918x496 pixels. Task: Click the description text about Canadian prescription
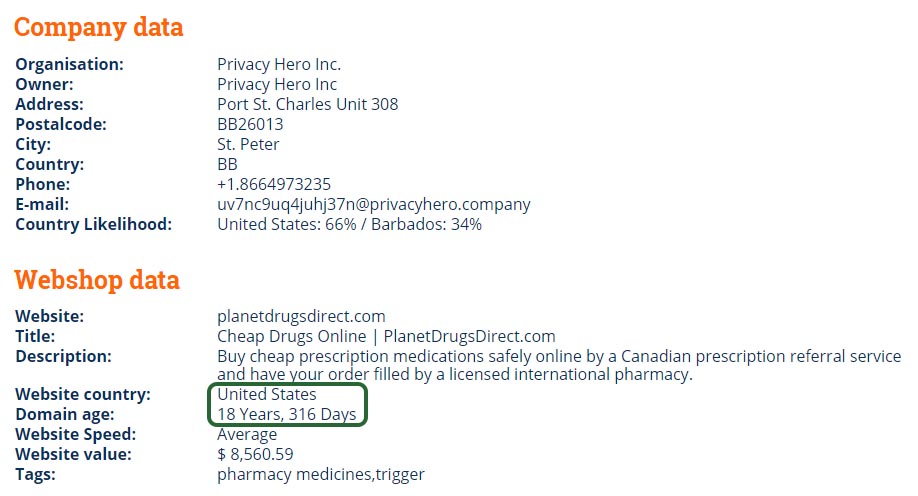pos(559,365)
